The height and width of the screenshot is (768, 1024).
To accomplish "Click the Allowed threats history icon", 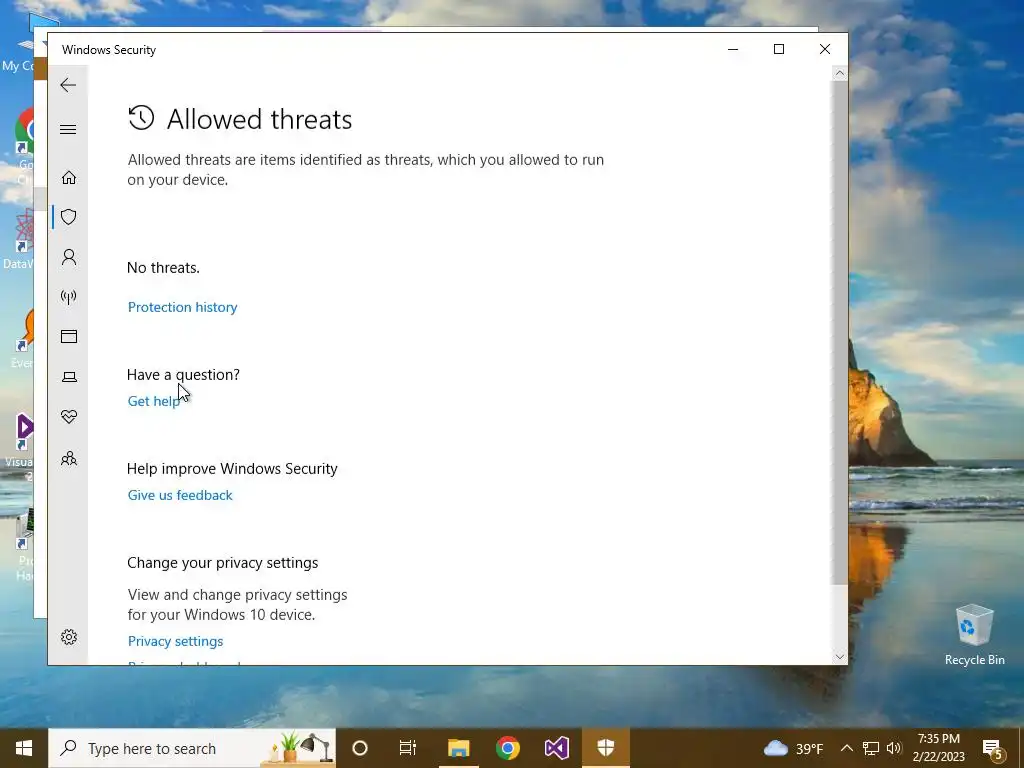I will [141, 118].
